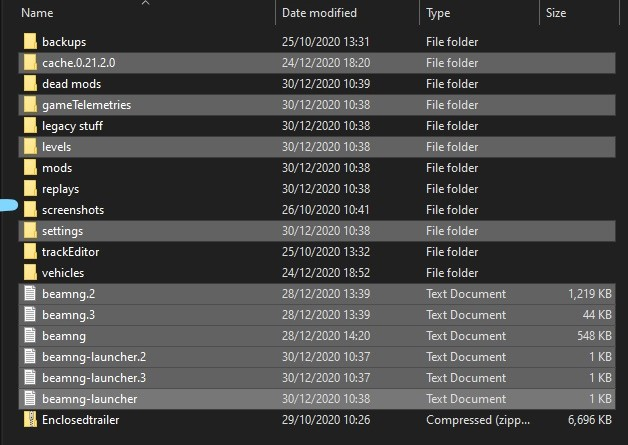Click the beamng-launcher.3 document icon
The image size is (628, 445).
click(x=30, y=378)
